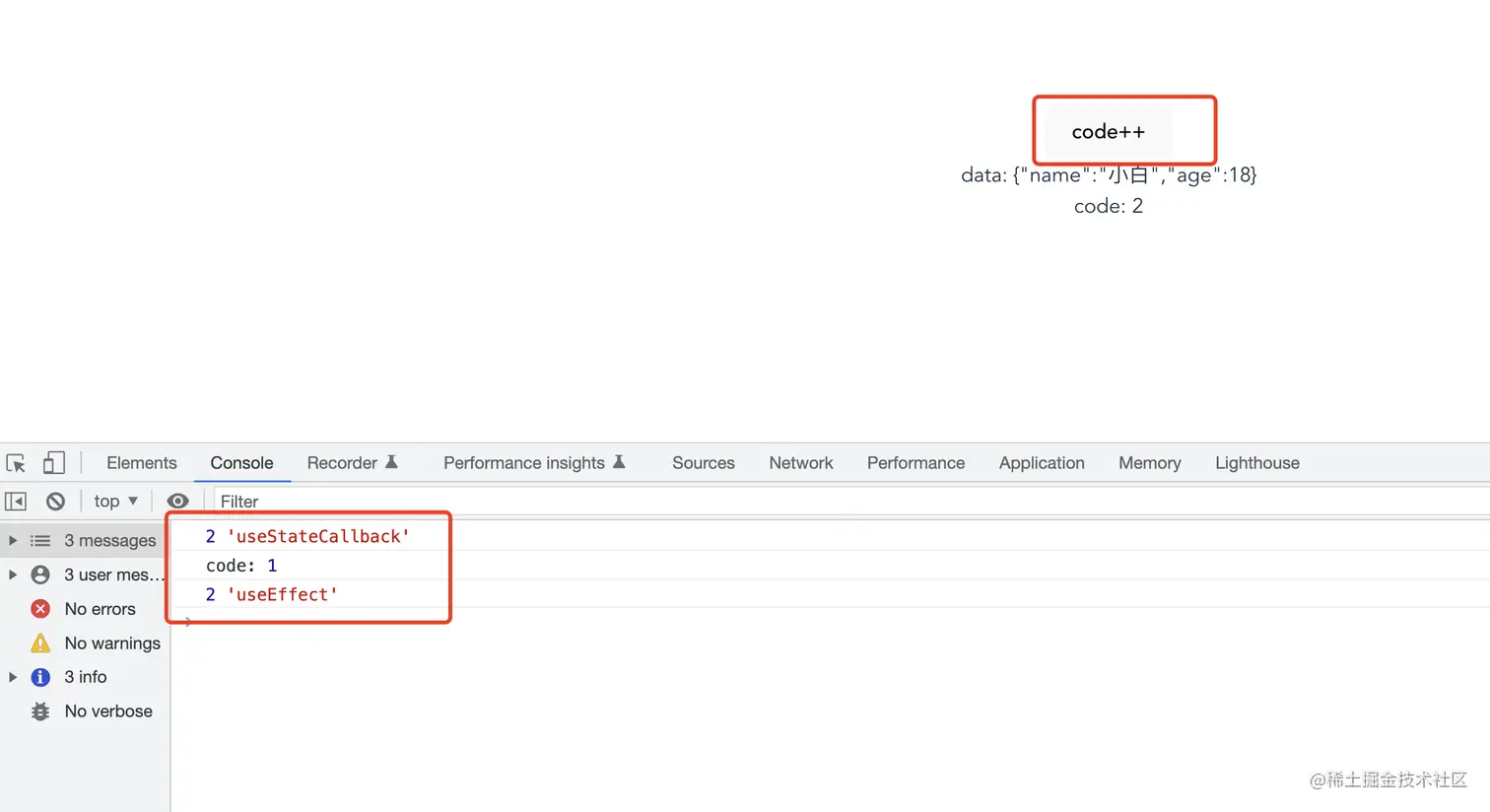Click the 'code: 2' page text
The height and width of the screenshot is (812, 1490).
1109,206
